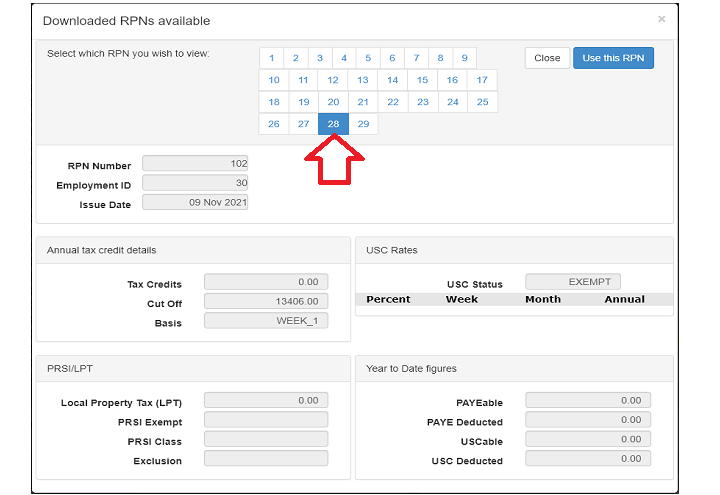Click the Close button
This screenshot has width=720, height=495.
click(x=547, y=58)
